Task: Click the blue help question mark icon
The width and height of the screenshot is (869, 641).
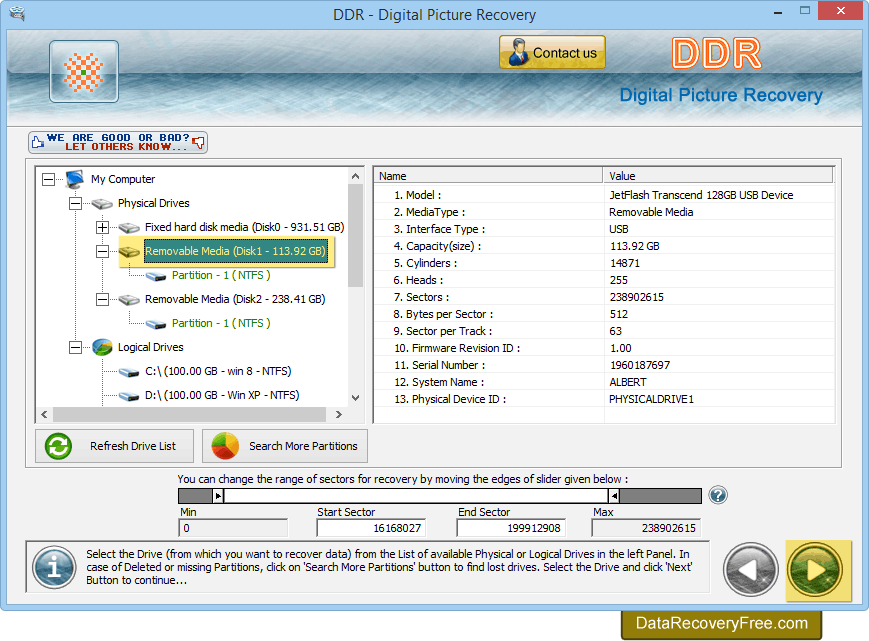Action: coord(718,495)
